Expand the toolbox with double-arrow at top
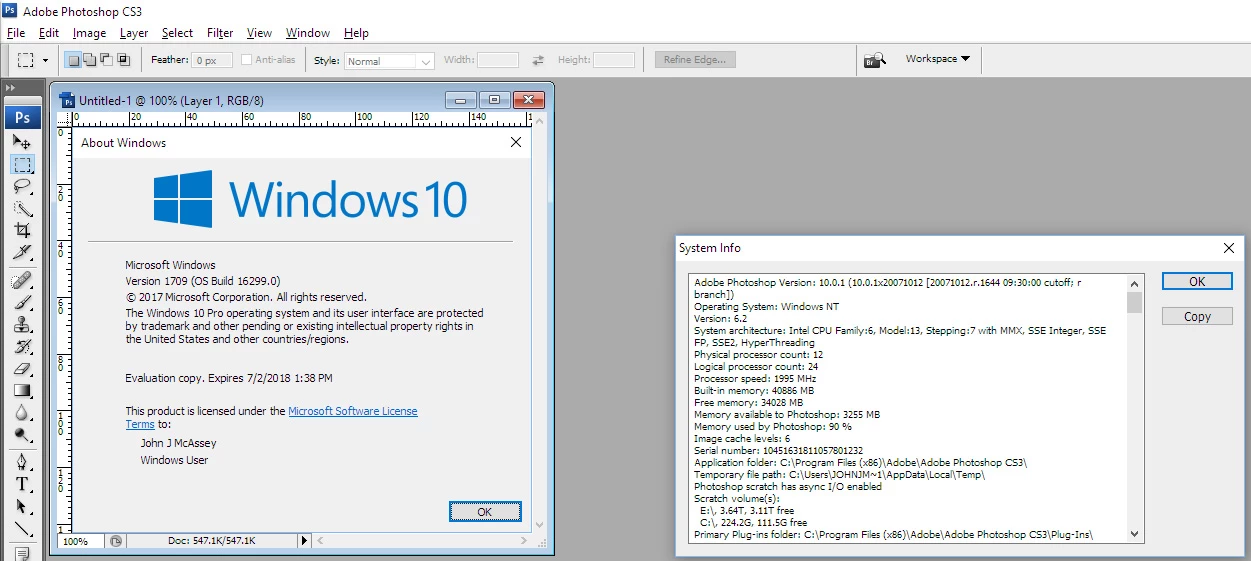The height and width of the screenshot is (561, 1251). pos(11,88)
